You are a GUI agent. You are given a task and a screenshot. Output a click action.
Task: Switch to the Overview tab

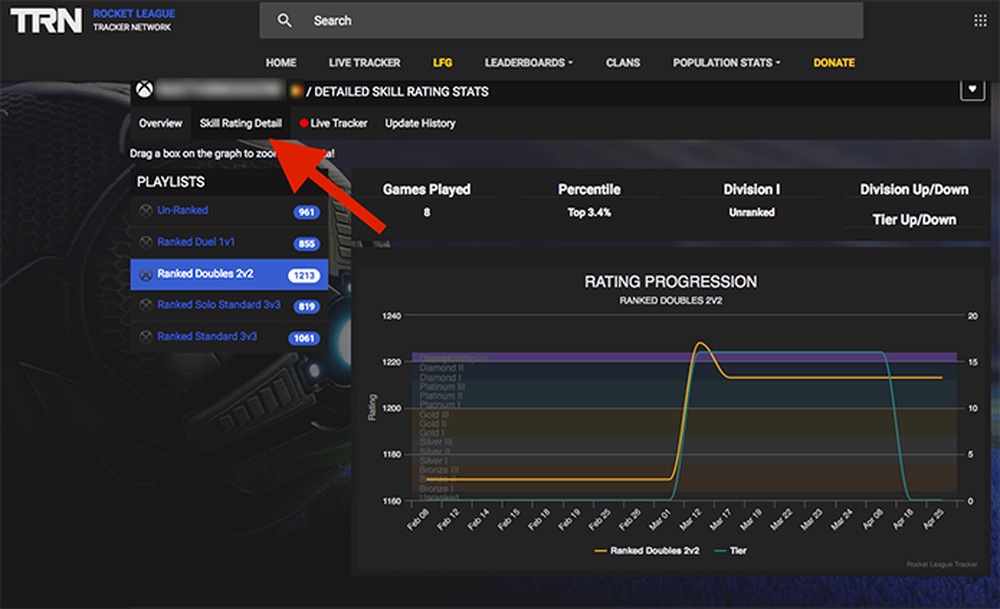point(159,123)
